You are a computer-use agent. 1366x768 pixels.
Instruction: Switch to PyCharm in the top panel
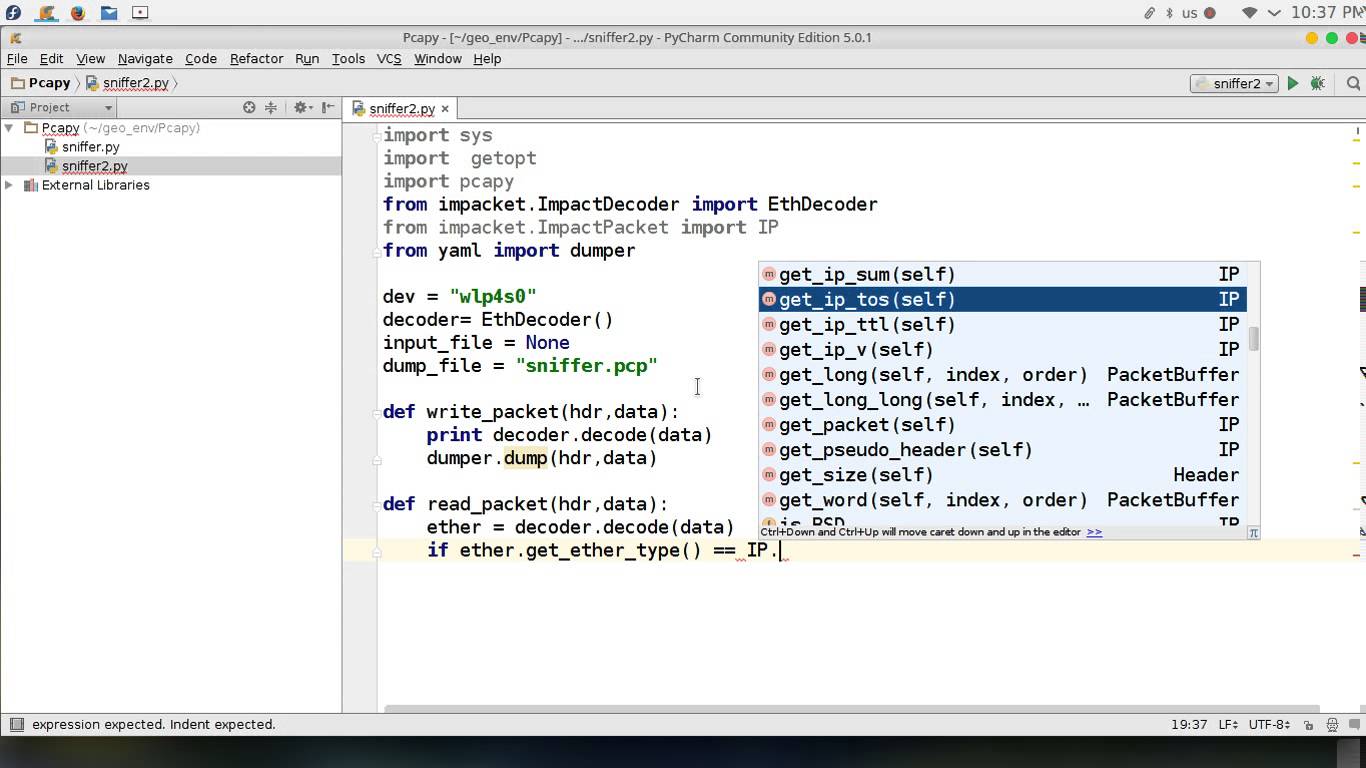(x=46, y=13)
